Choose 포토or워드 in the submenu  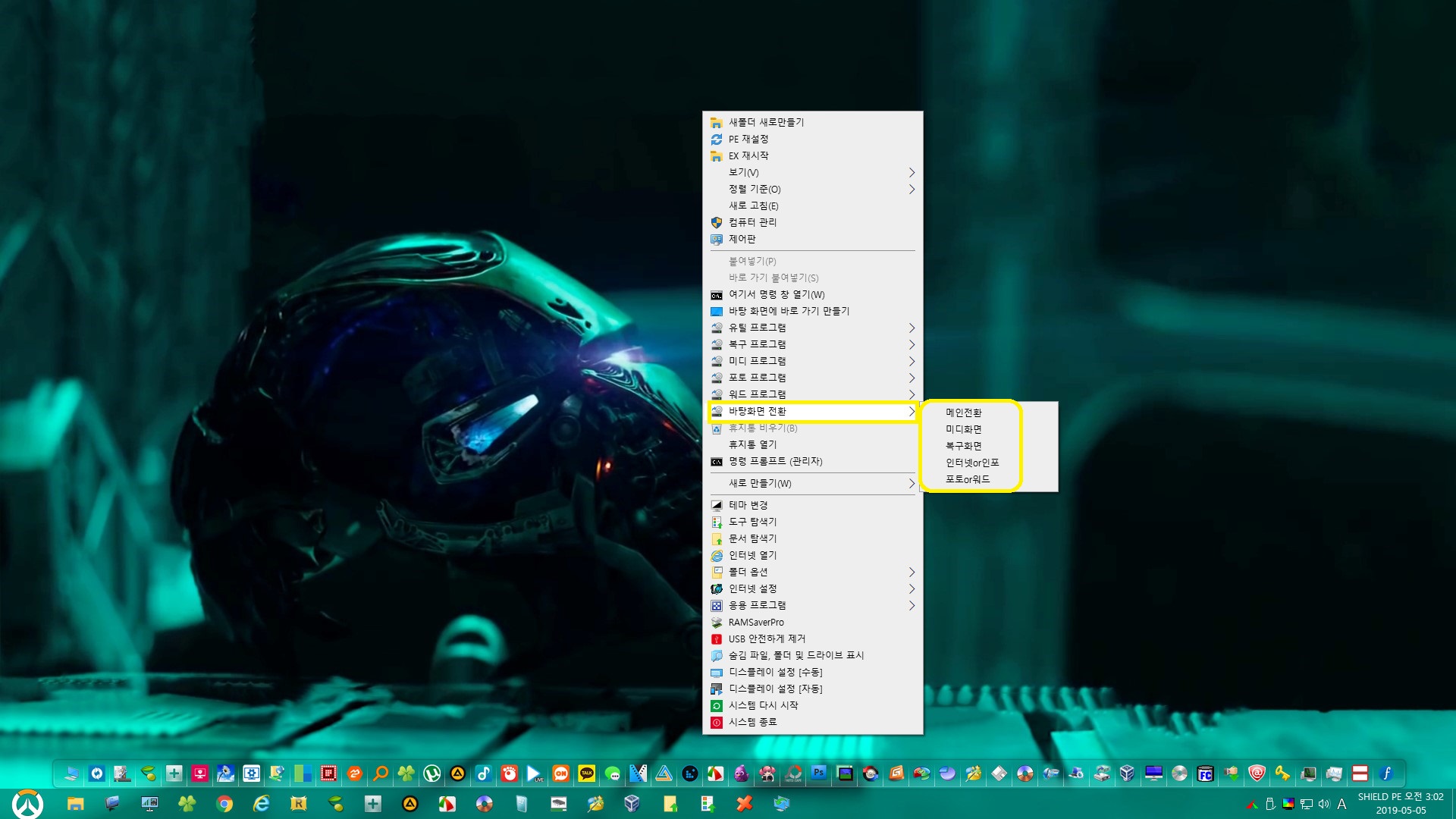point(989,479)
